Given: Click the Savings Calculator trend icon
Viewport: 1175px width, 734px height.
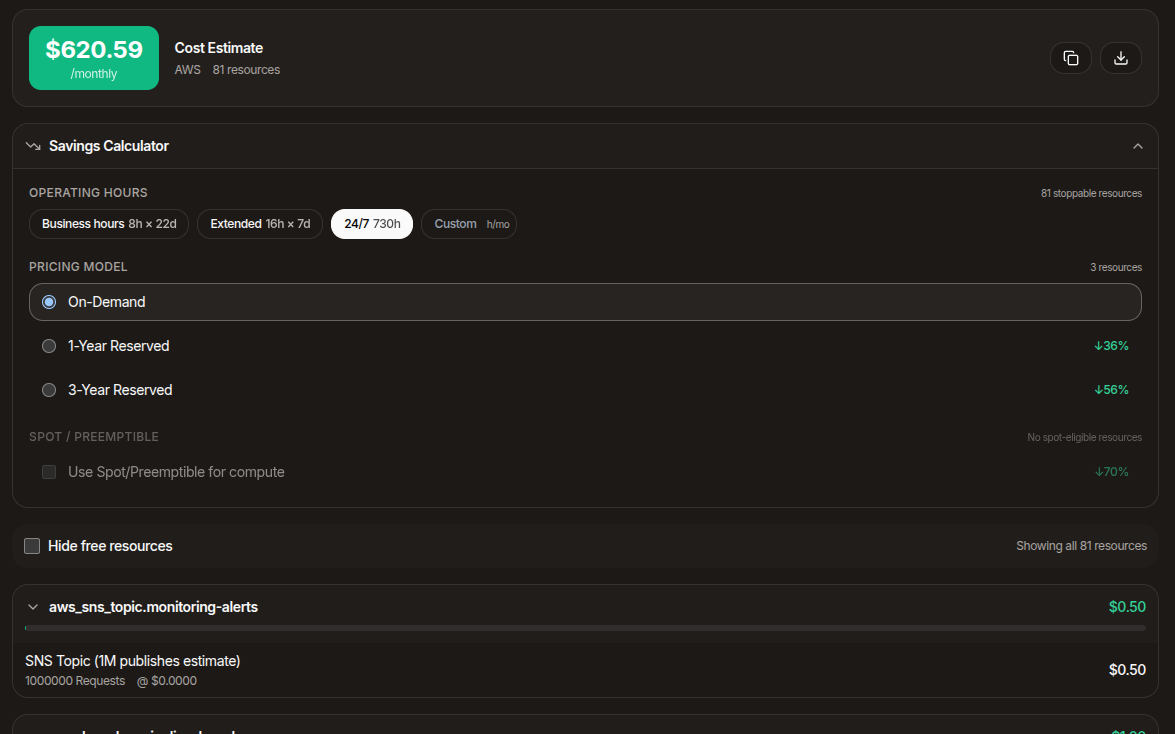Looking at the screenshot, I should click(x=33, y=146).
